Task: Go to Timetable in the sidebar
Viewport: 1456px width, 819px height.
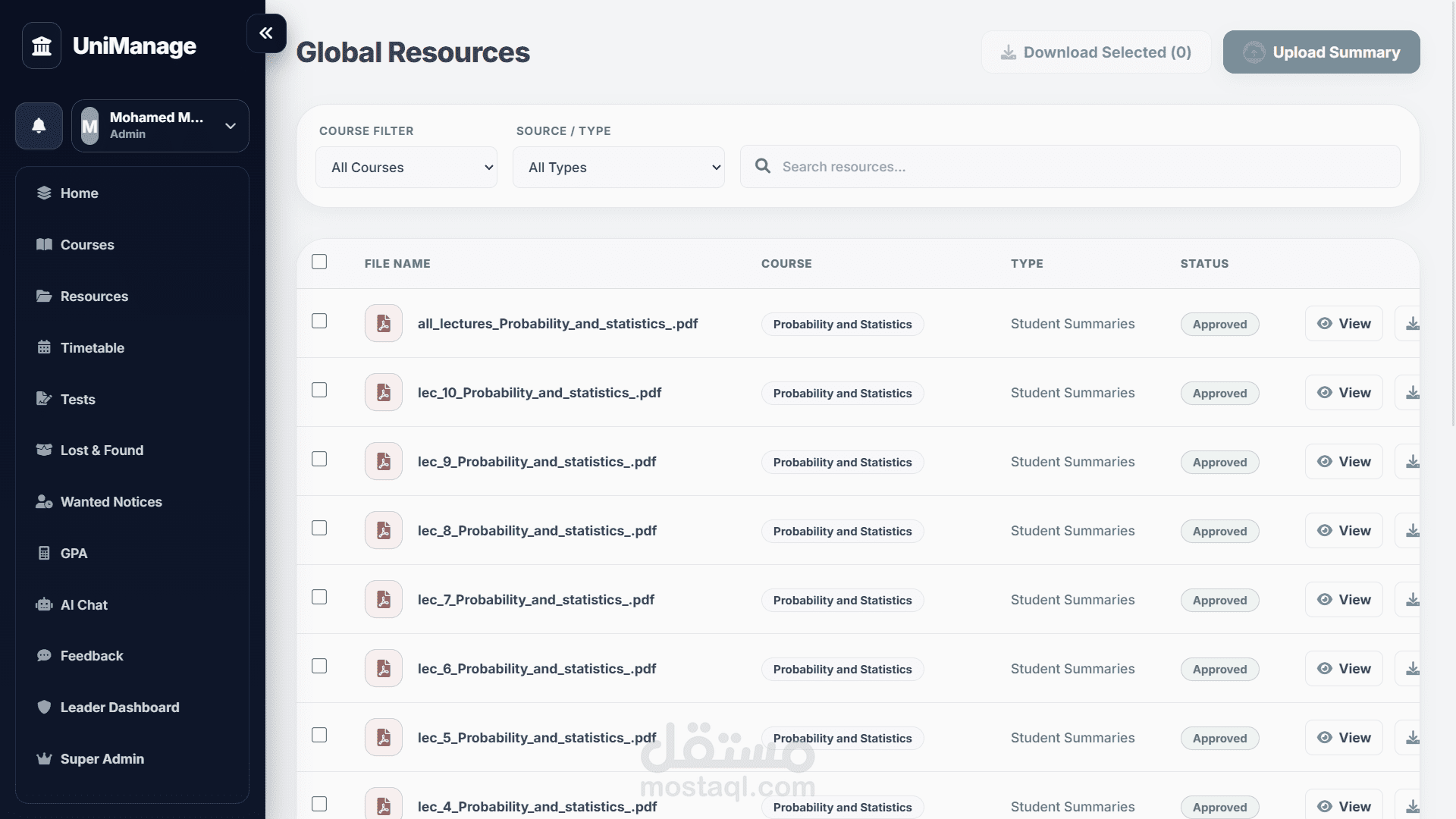Action: (92, 348)
